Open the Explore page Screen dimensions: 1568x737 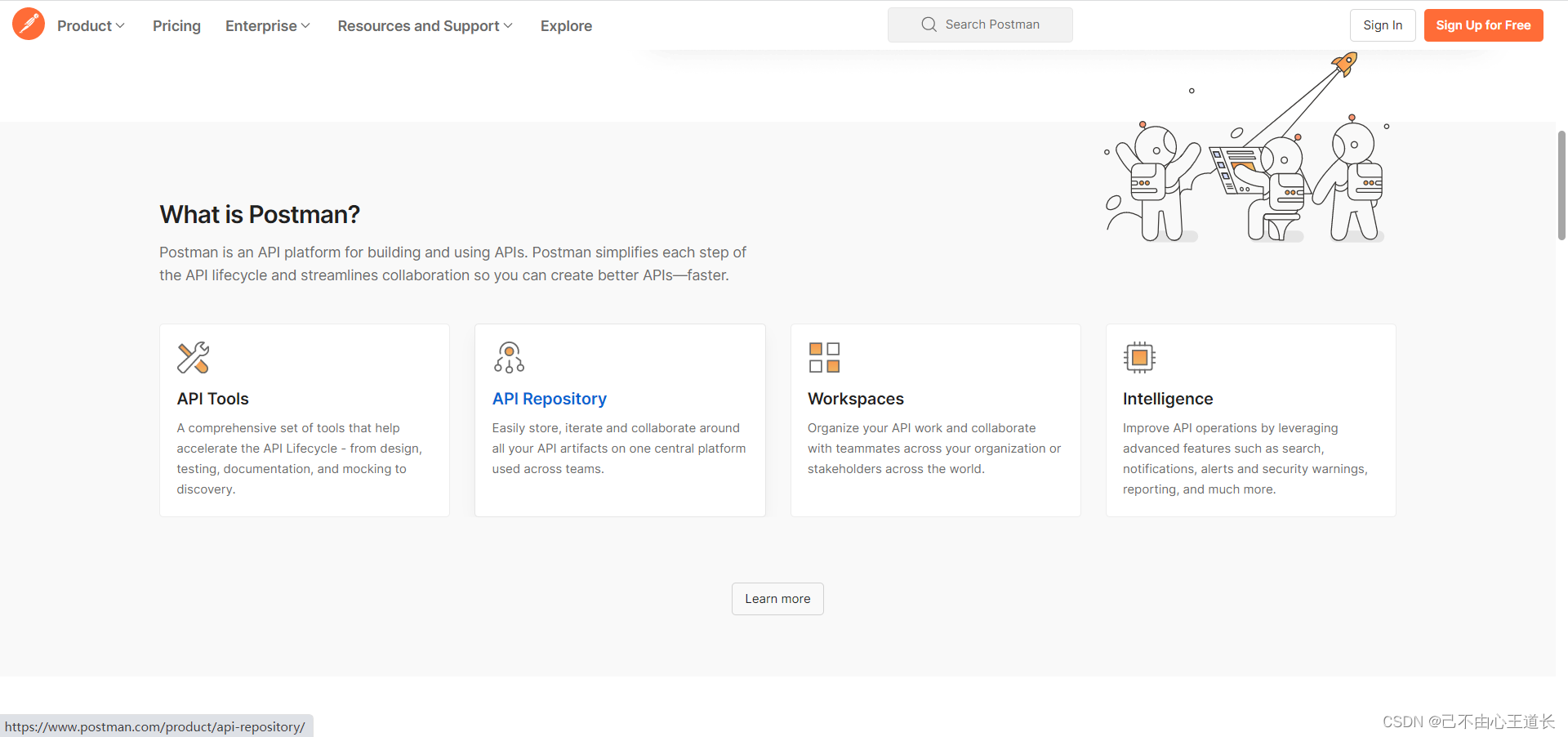click(x=566, y=26)
